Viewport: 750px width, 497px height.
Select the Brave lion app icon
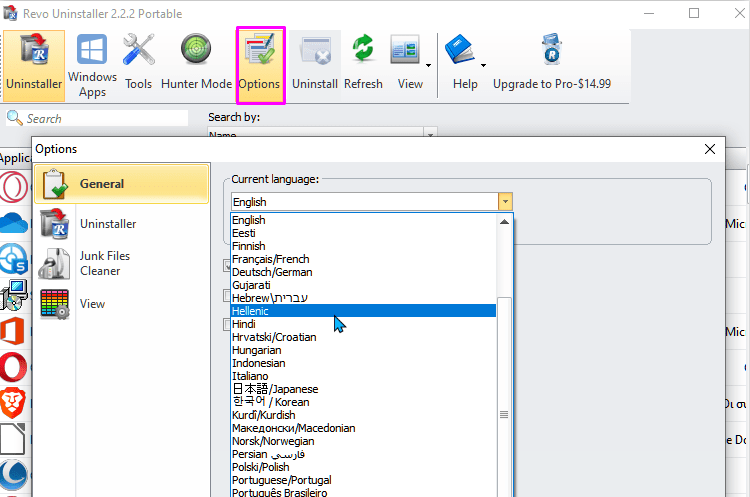(13, 403)
